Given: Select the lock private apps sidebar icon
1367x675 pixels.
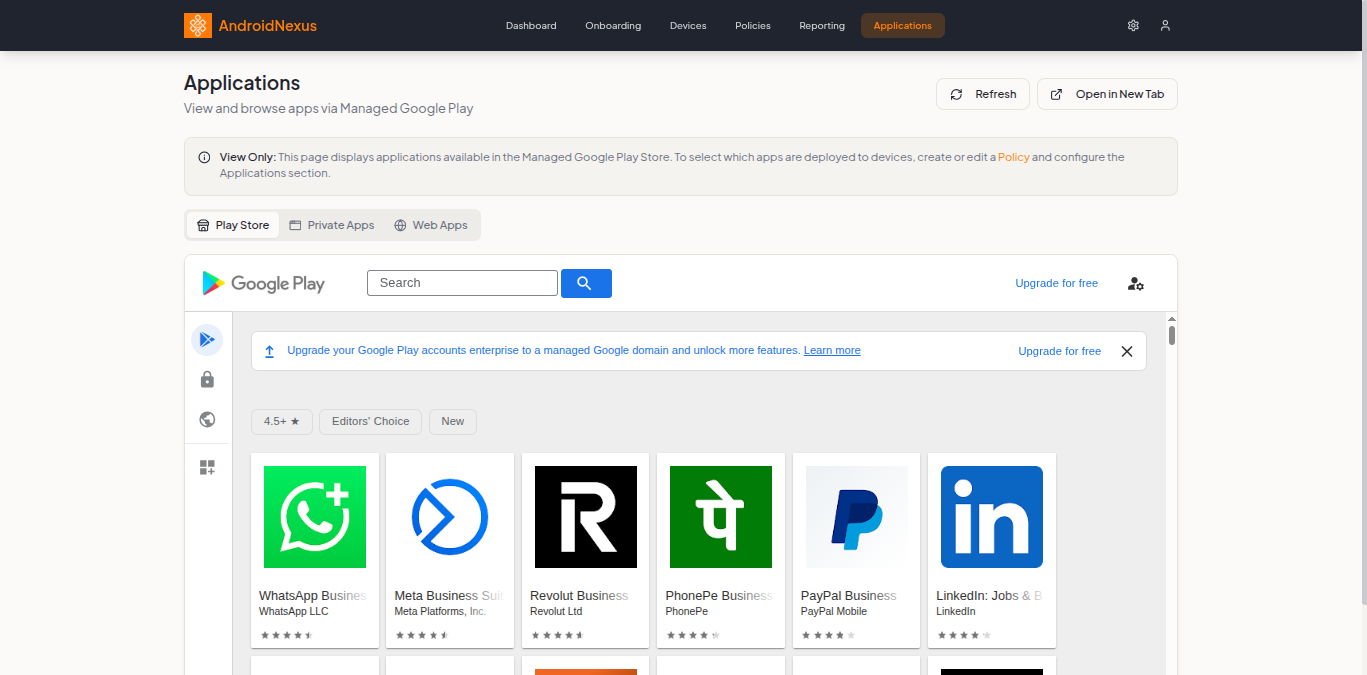Looking at the screenshot, I should click(207, 379).
